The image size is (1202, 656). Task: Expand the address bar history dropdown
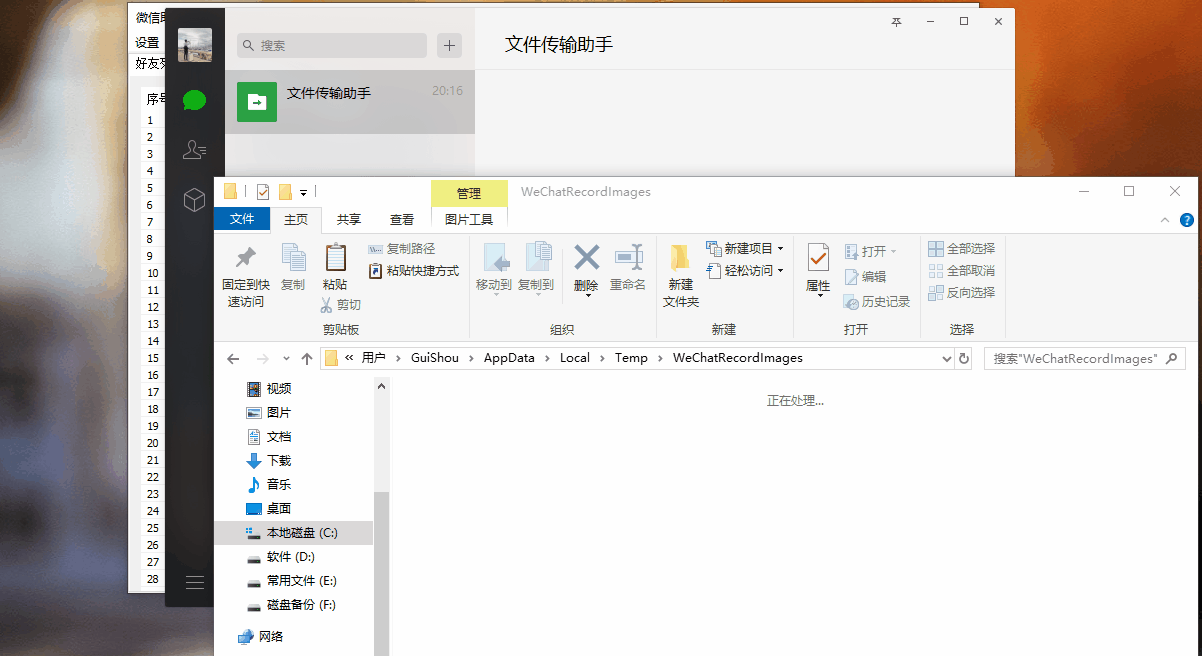coord(947,358)
